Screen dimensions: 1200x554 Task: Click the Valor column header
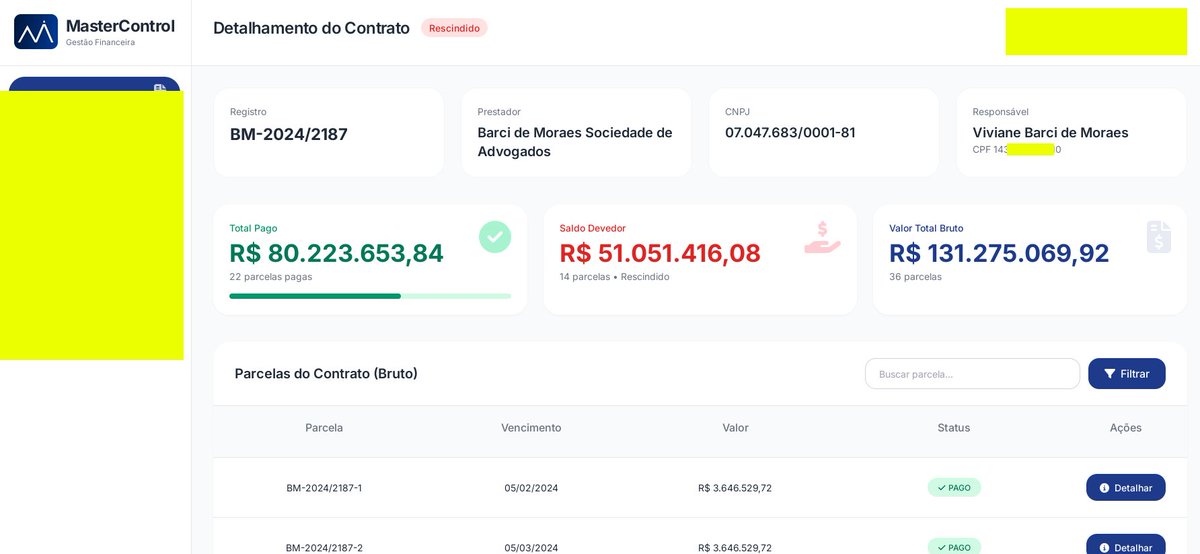tap(735, 428)
